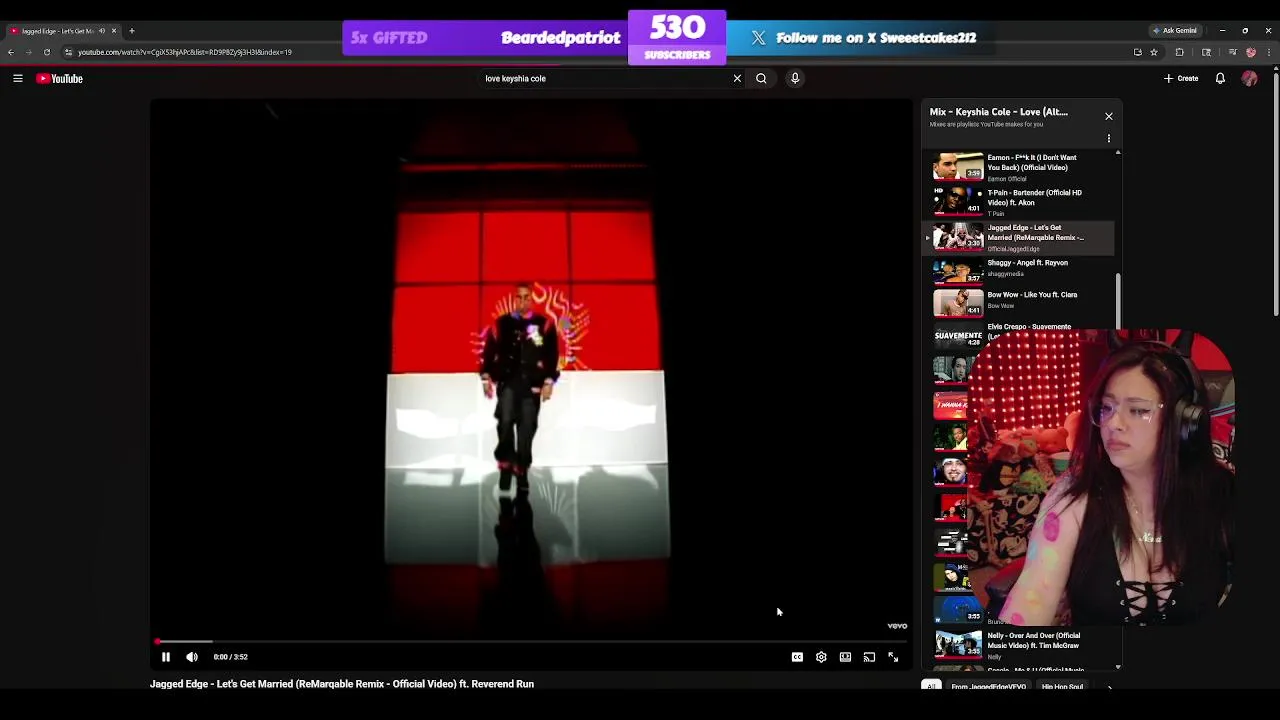The width and height of the screenshot is (1280, 720).
Task: Select the Hip Hop Soul chip
Action: tap(1062, 687)
